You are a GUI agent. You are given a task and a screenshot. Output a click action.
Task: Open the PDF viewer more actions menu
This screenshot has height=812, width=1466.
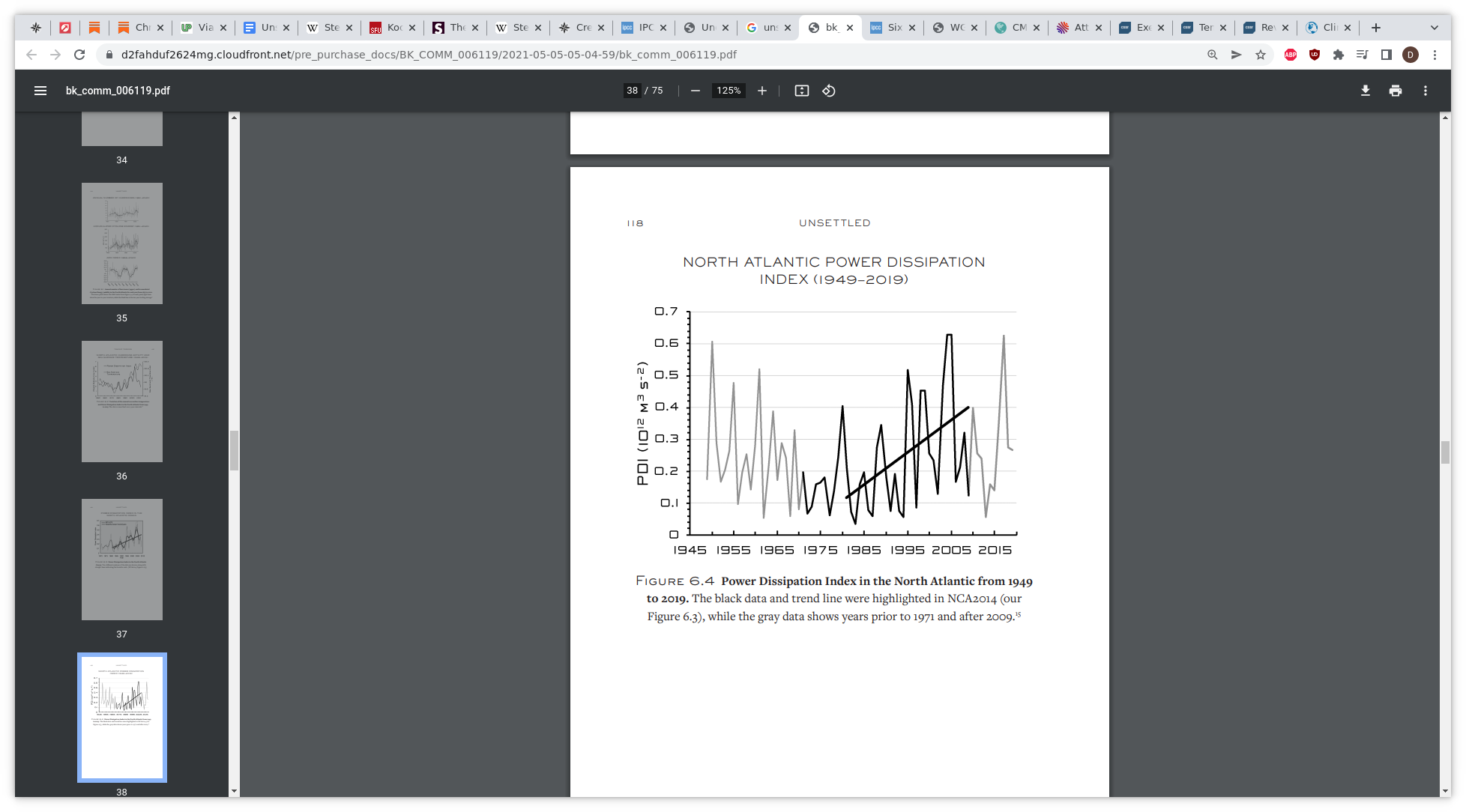1426,91
